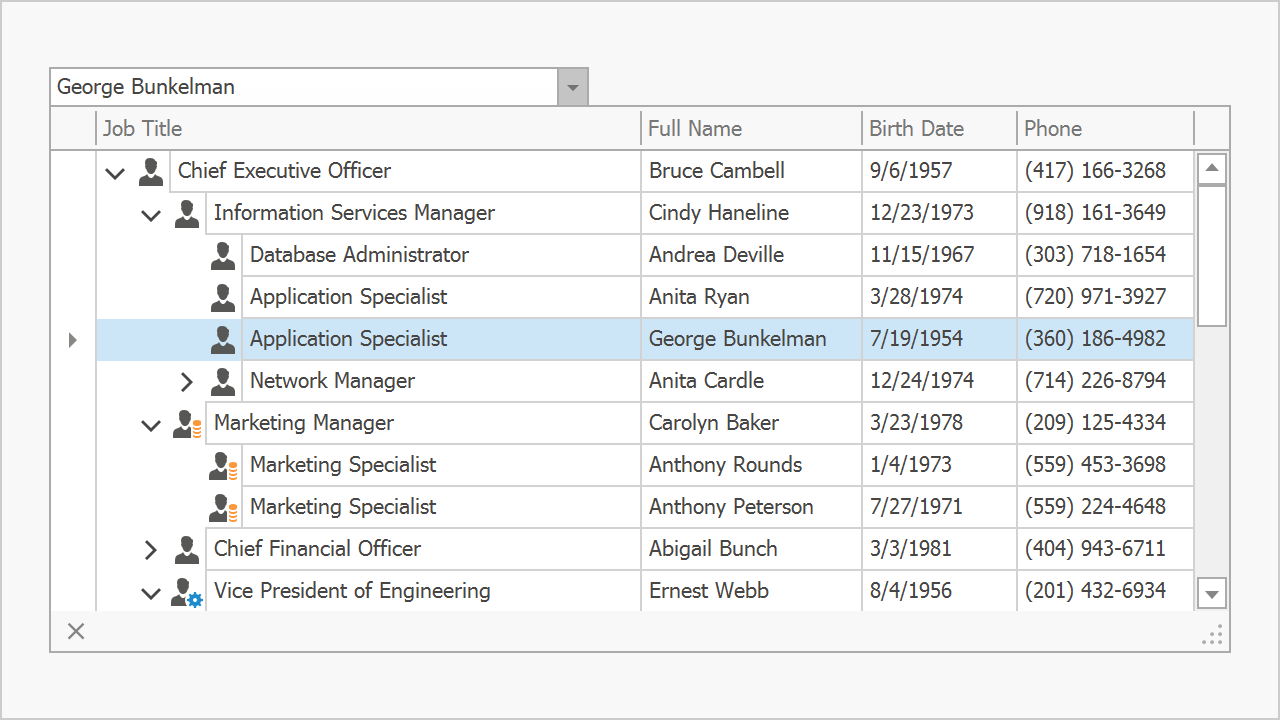1280x720 pixels.
Task: Click the person icon next to Database Administrator
Action: click(222, 255)
